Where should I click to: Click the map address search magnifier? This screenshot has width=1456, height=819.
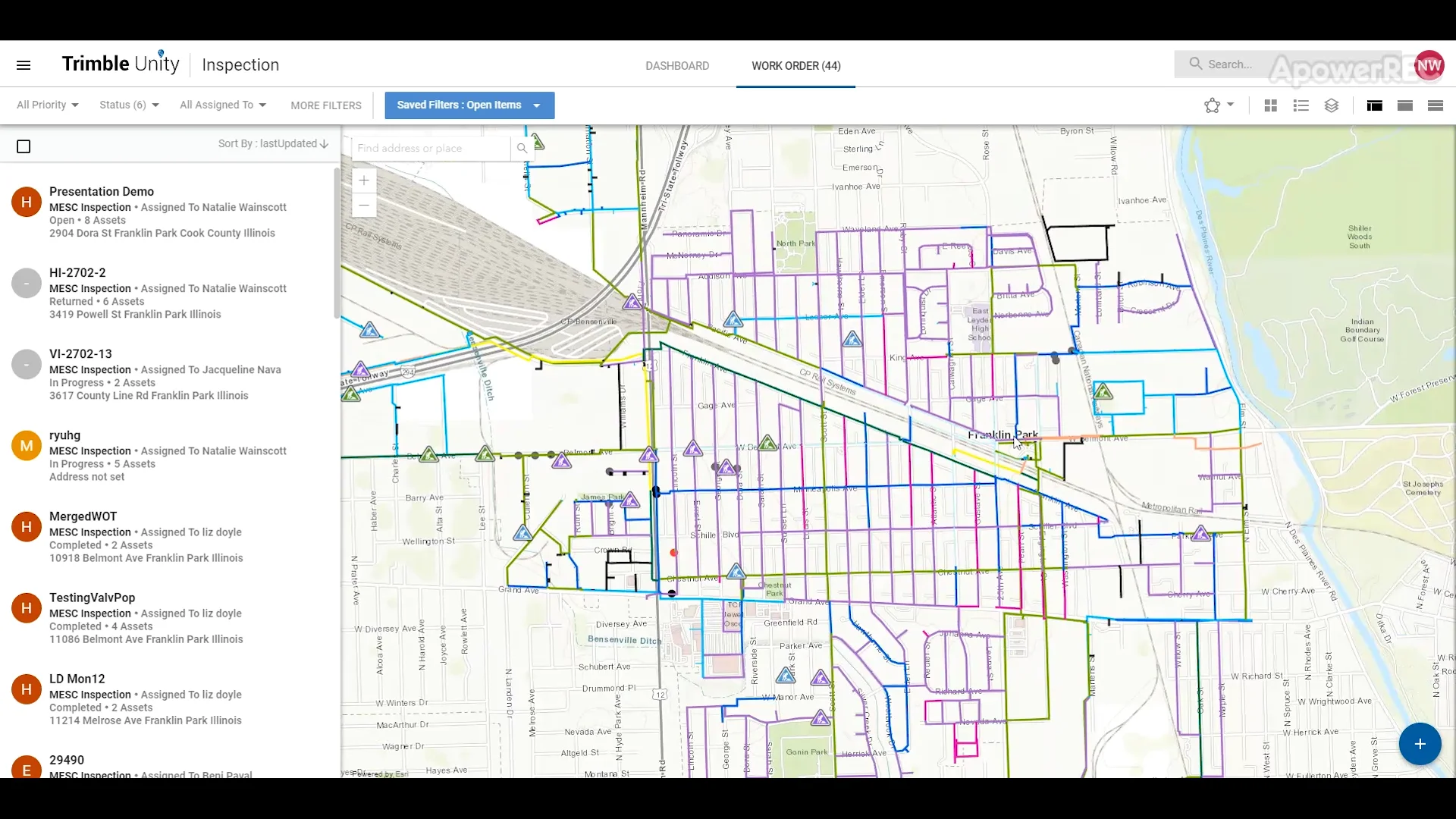point(522,148)
